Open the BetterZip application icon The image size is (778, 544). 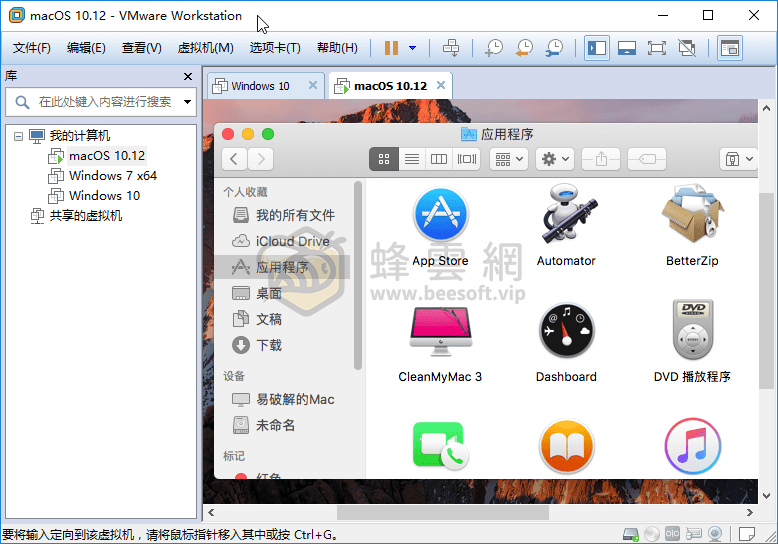pyautogui.click(x=692, y=214)
